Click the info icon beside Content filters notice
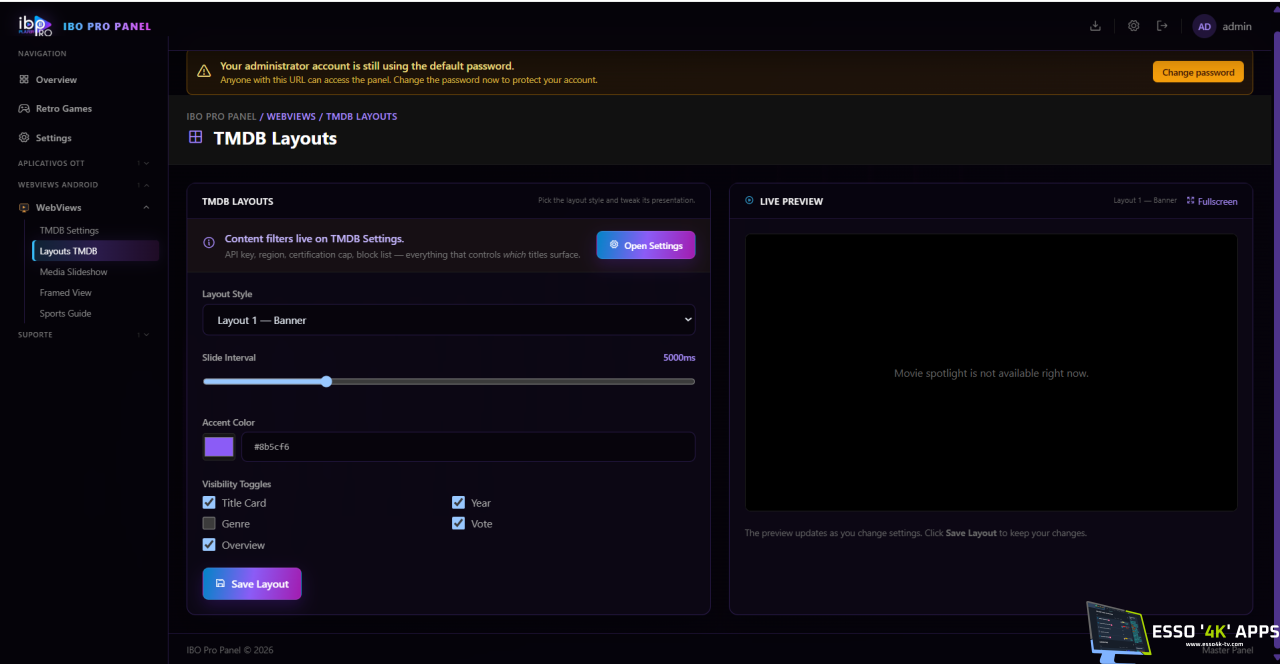Screen dimensions: 1280x664 [x=209, y=243]
